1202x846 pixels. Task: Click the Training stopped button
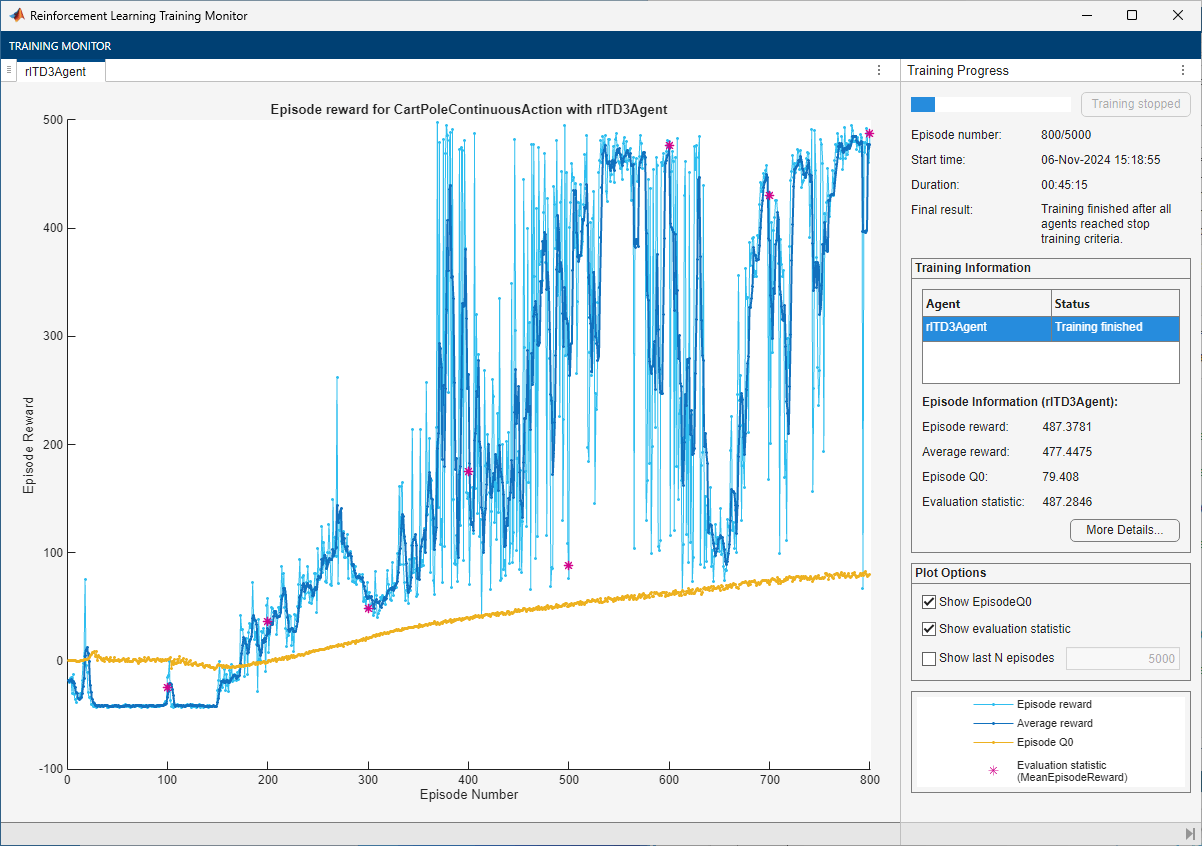(1135, 104)
